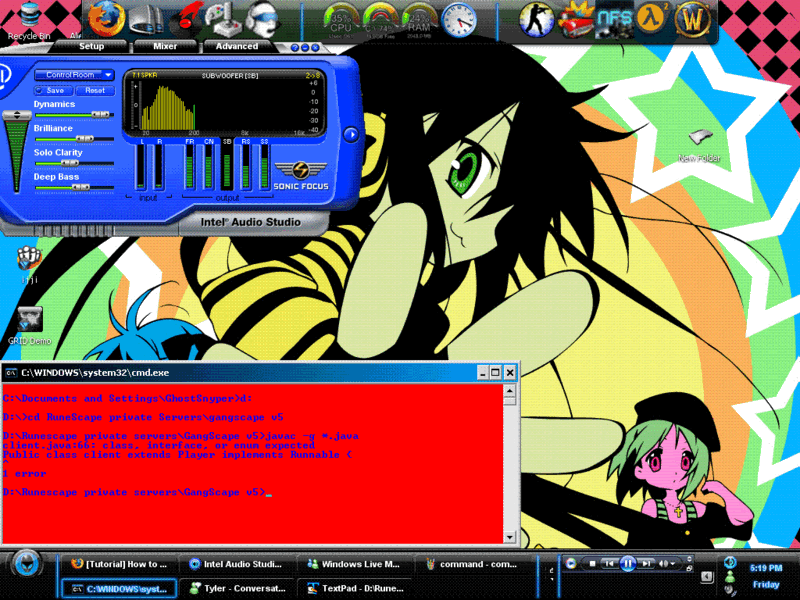The width and height of the screenshot is (800, 600).
Task: Pause playback in the taskbar media player
Action: pyautogui.click(x=627, y=564)
